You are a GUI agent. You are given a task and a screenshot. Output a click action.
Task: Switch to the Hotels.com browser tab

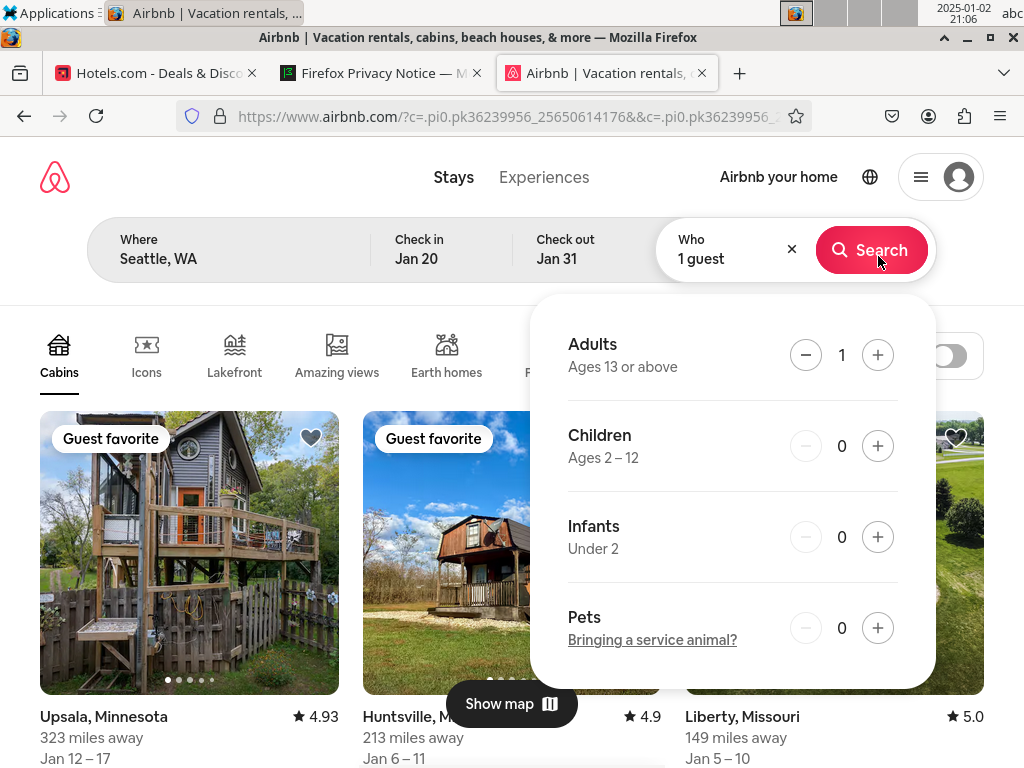click(x=155, y=73)
